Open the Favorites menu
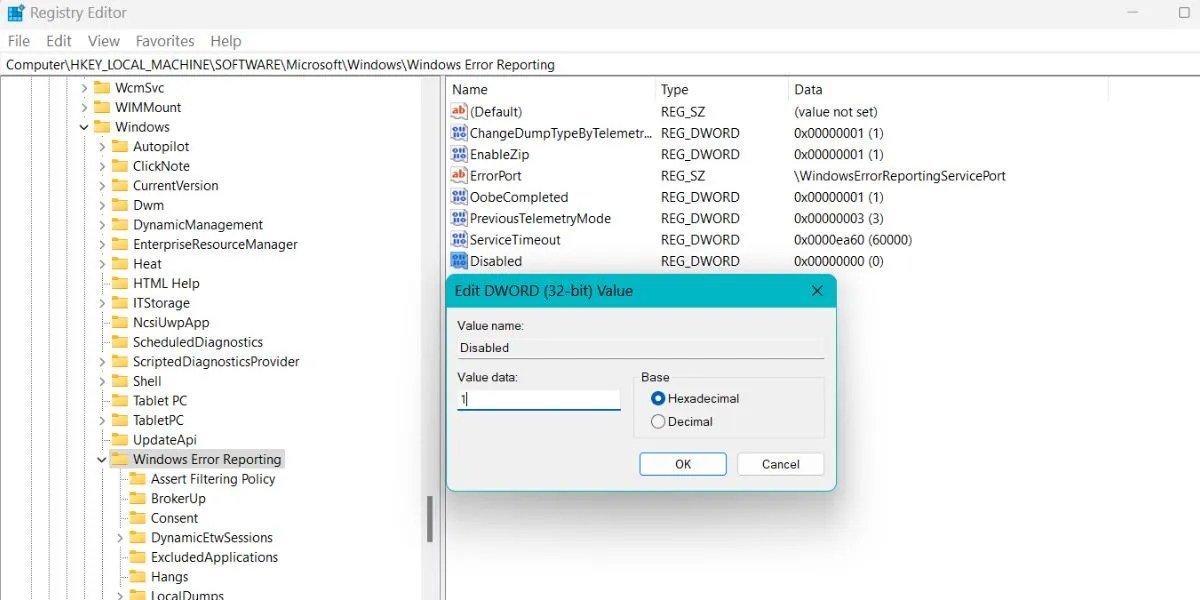 [x=164, y=41]
